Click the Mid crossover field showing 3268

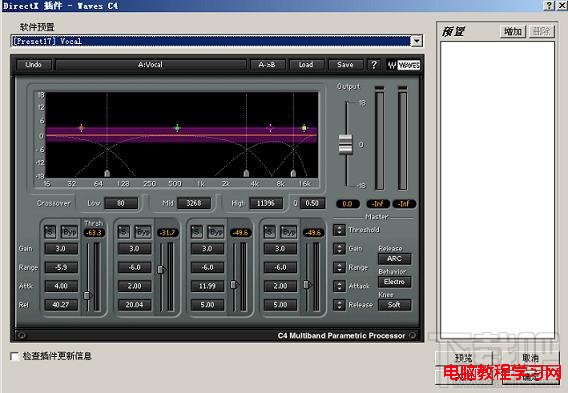(194, 204)
